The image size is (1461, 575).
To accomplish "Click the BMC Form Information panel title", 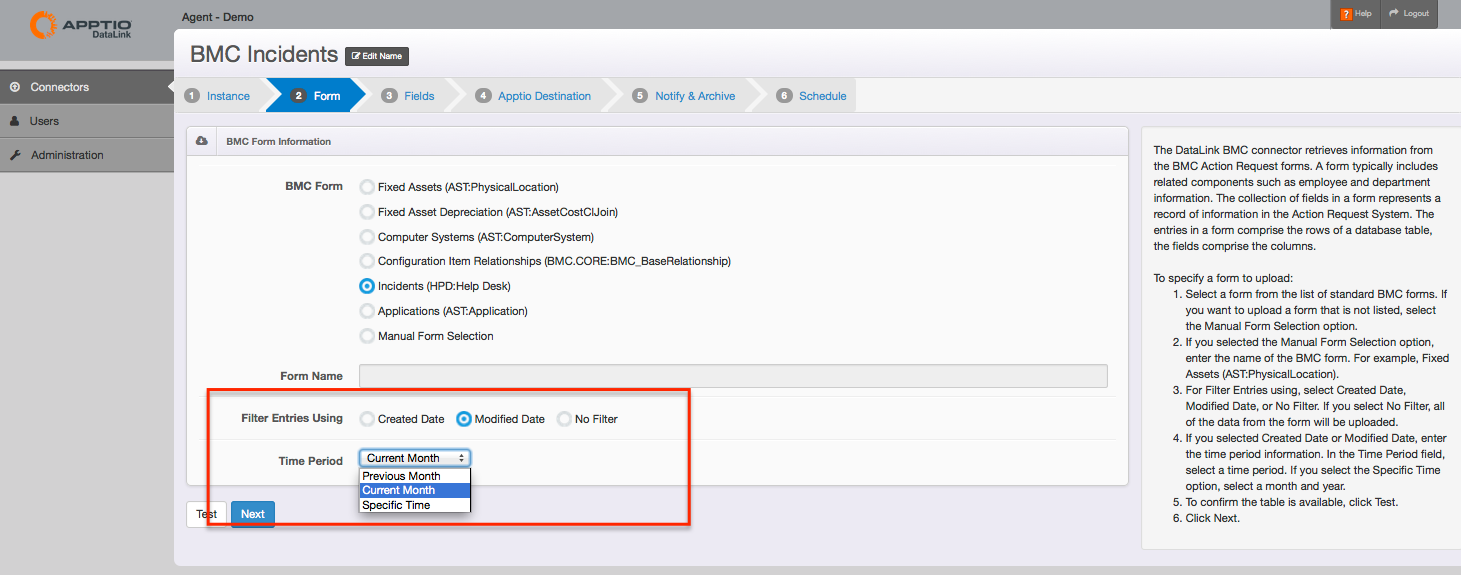I will tap(279, 141).
